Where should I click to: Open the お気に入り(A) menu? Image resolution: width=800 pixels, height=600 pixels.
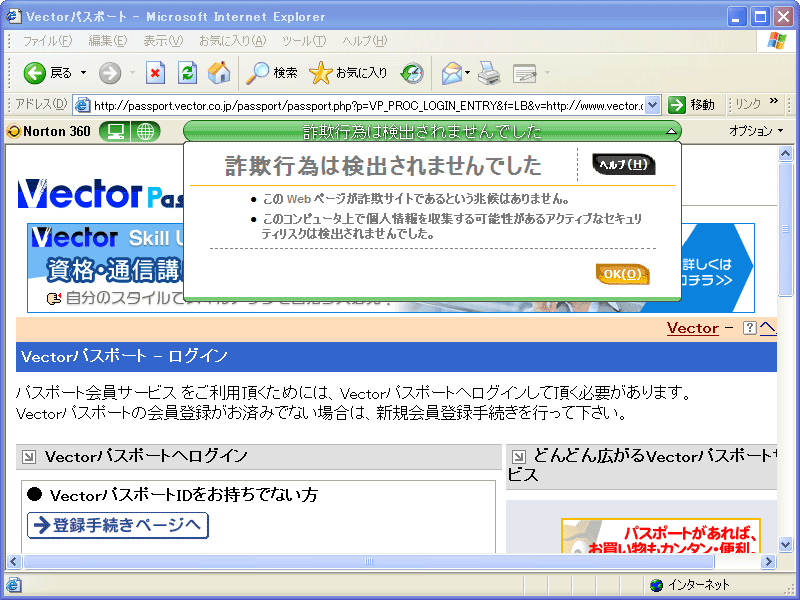233,41
